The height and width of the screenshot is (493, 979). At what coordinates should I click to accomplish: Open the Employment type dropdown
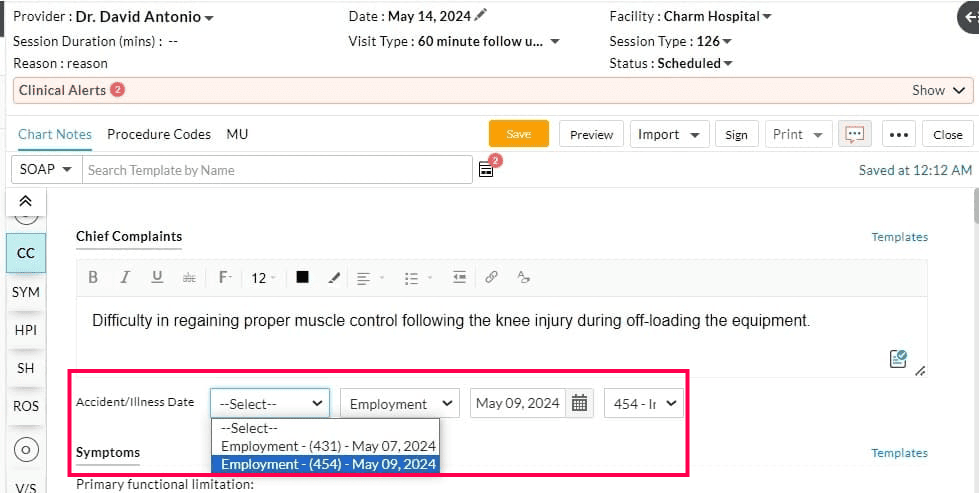point(399,403)
